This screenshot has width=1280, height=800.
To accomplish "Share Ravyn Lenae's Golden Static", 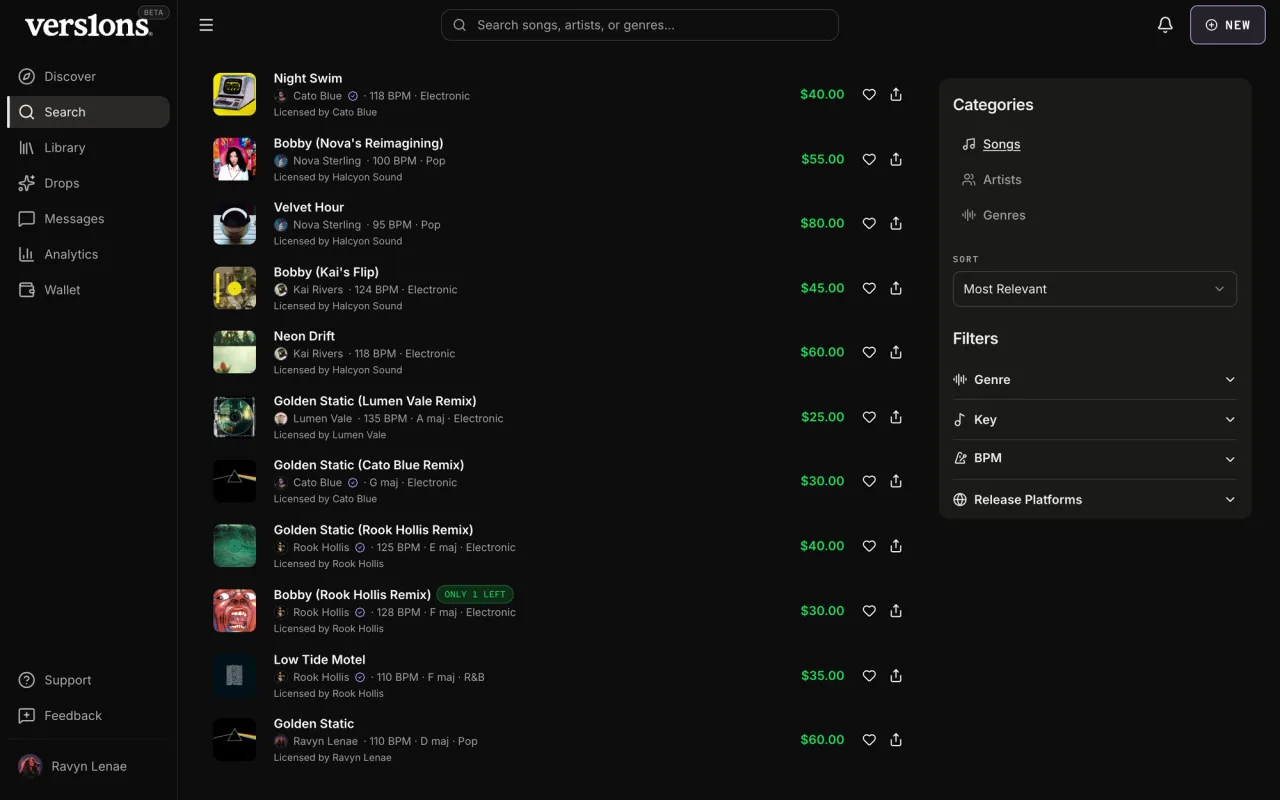I will [x=896, y=740].
